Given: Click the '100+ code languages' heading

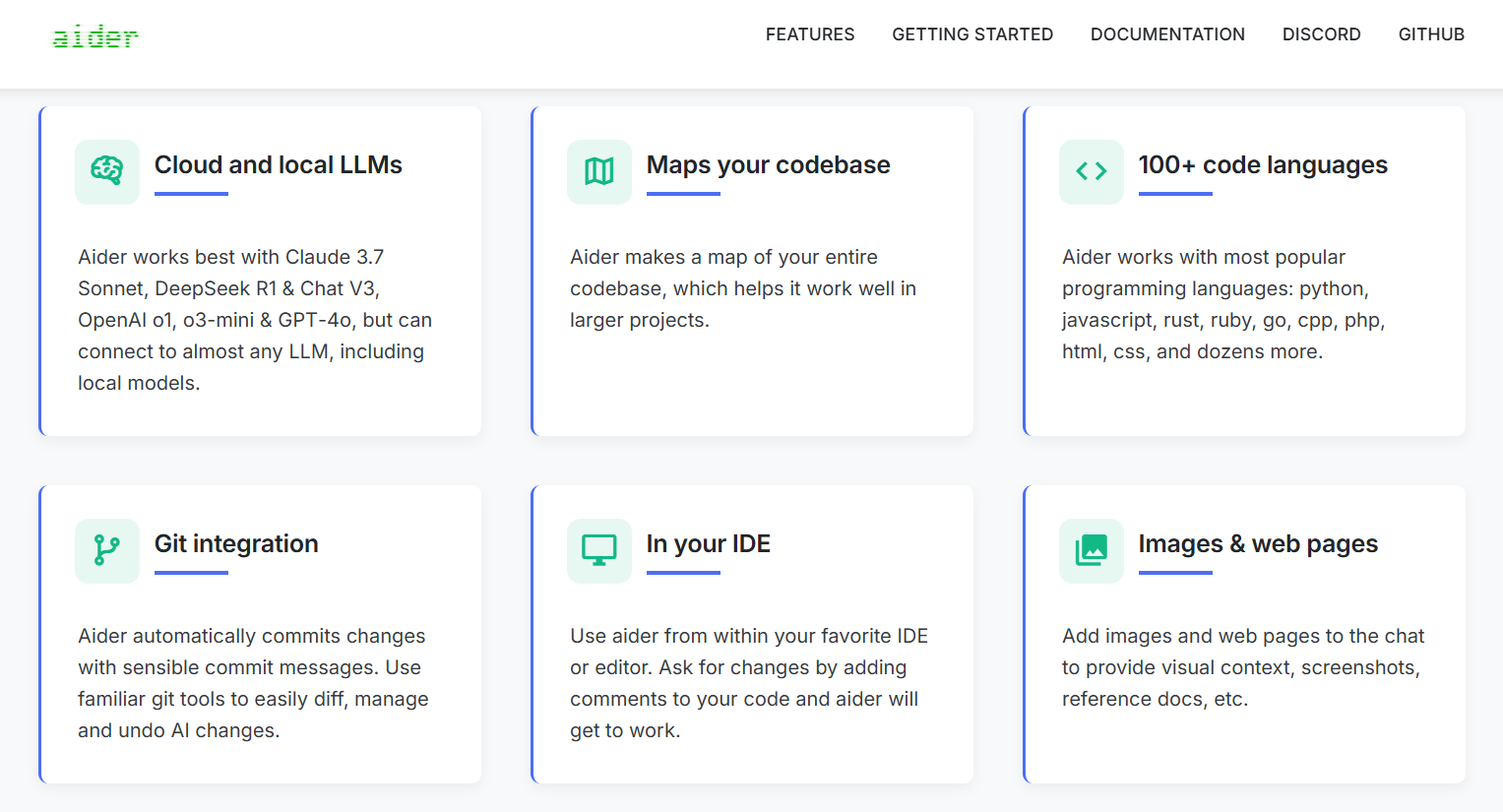Looking at the screenshot, I should (x=1263, y=165).
